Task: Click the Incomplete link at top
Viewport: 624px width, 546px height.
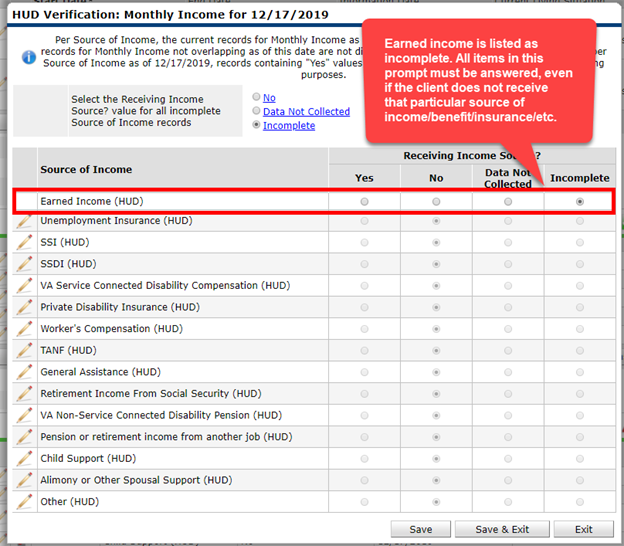Action: pos(289,125)
